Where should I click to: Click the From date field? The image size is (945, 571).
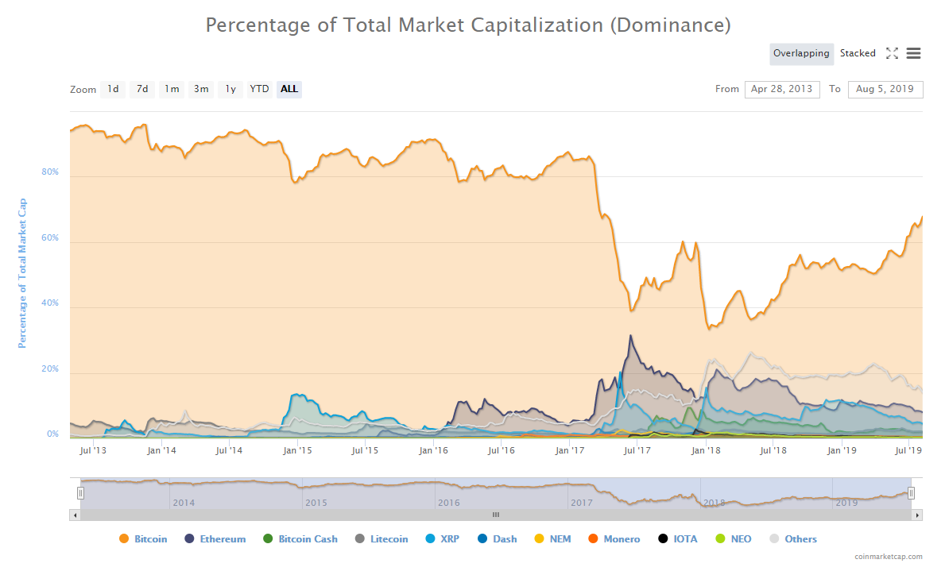pyautogui.click(x=782, y=89)
